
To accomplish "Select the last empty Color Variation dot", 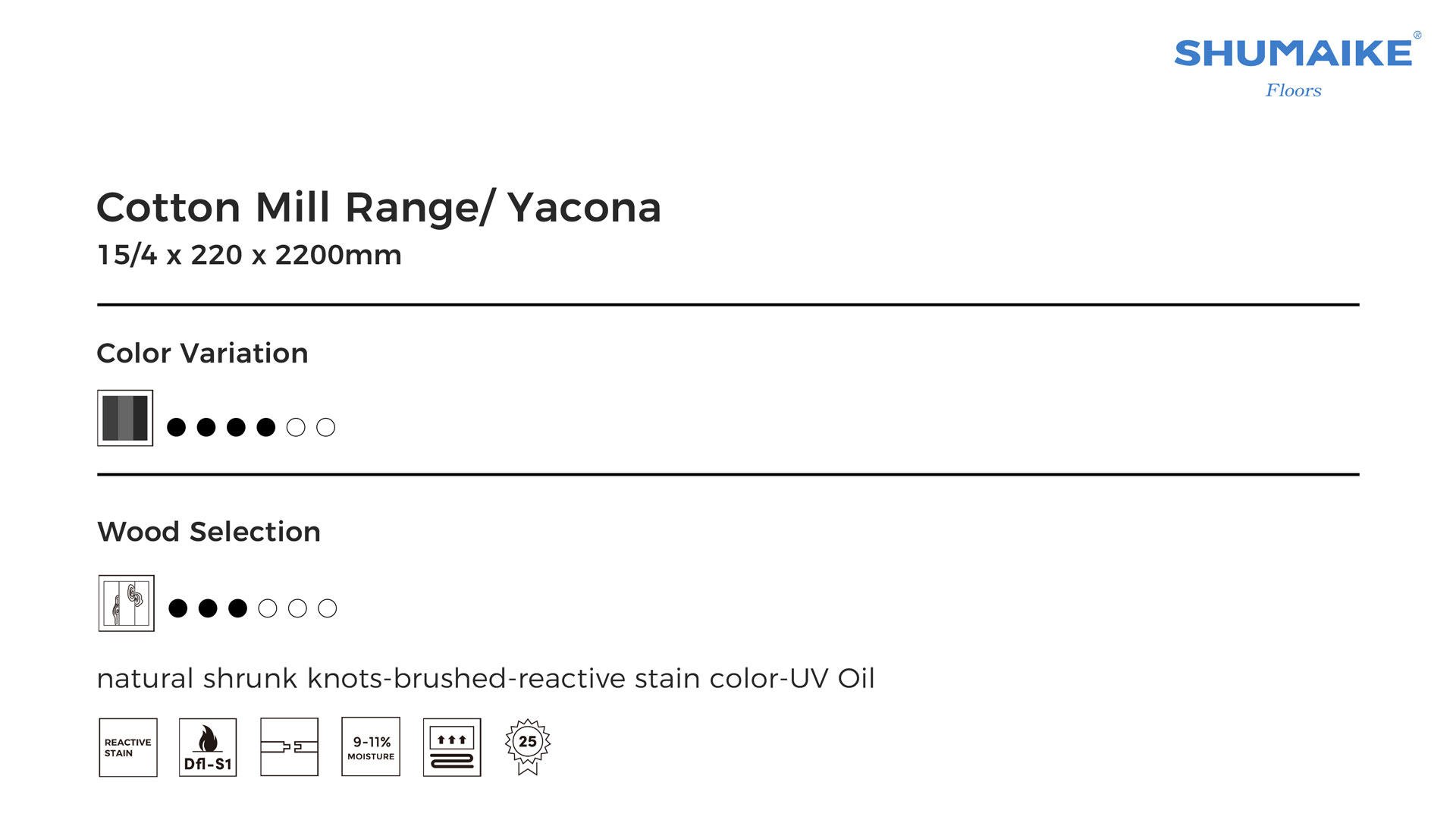I will [326, 428].
